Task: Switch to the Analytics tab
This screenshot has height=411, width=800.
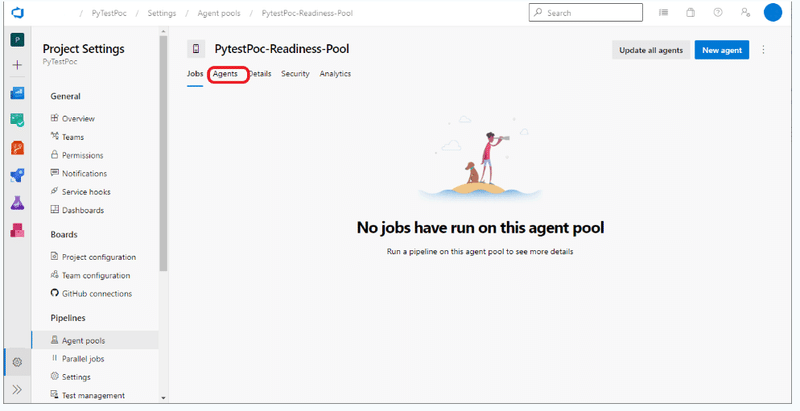Action: pyautogui.click(x=335, y=73)
